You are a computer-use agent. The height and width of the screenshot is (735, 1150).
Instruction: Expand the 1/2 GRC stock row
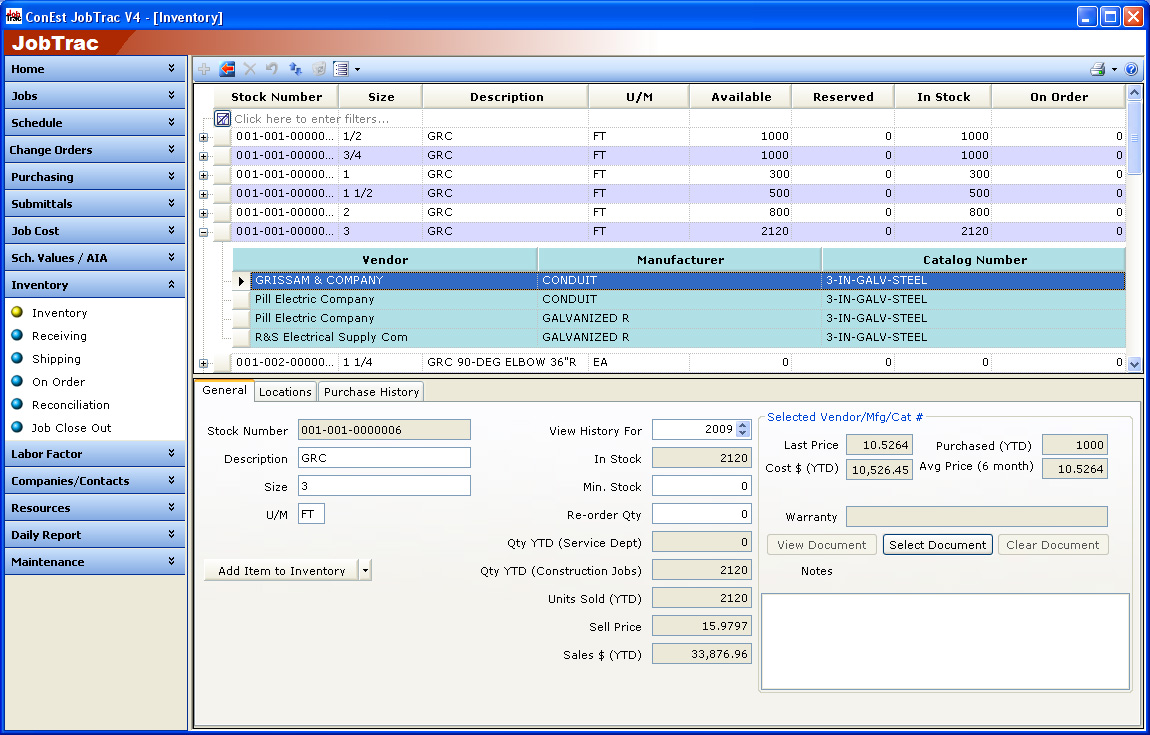(204, 137)
